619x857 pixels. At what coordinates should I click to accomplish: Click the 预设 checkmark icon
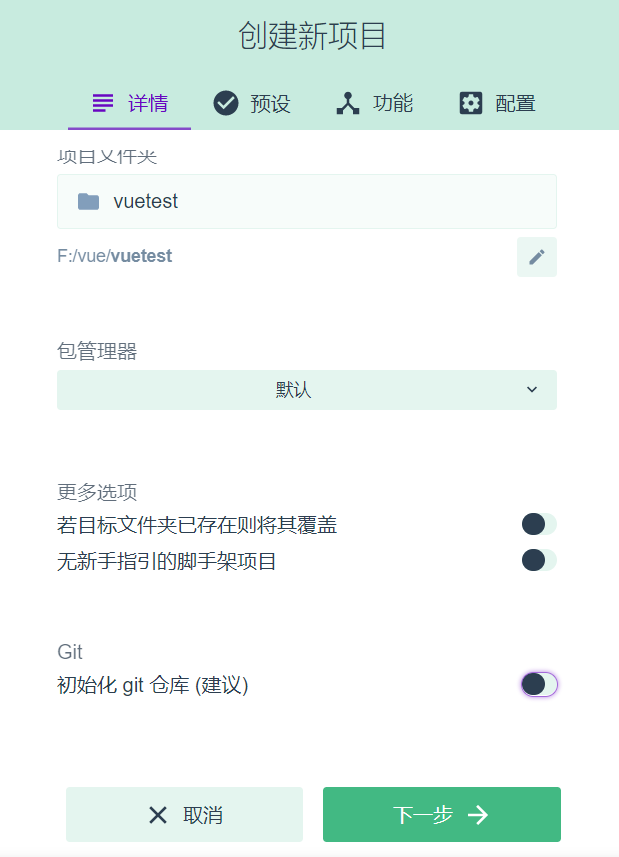click(225, 103)
